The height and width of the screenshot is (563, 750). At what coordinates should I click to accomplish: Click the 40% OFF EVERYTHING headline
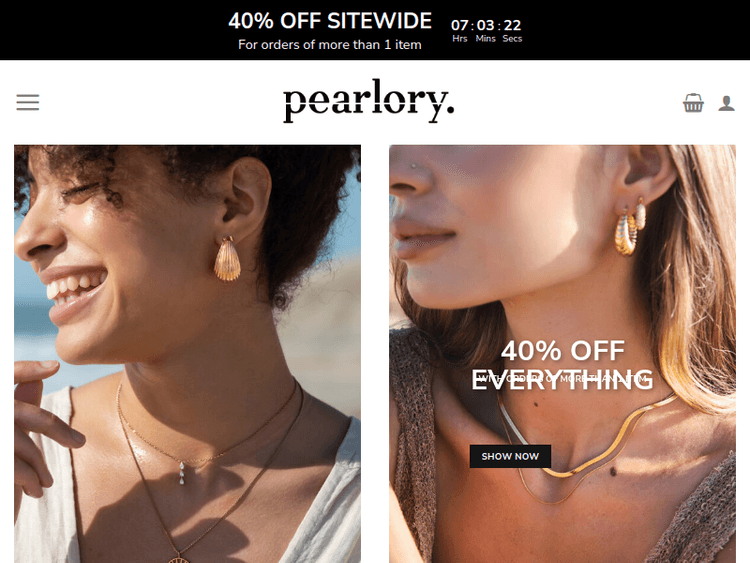coord(562,365)
